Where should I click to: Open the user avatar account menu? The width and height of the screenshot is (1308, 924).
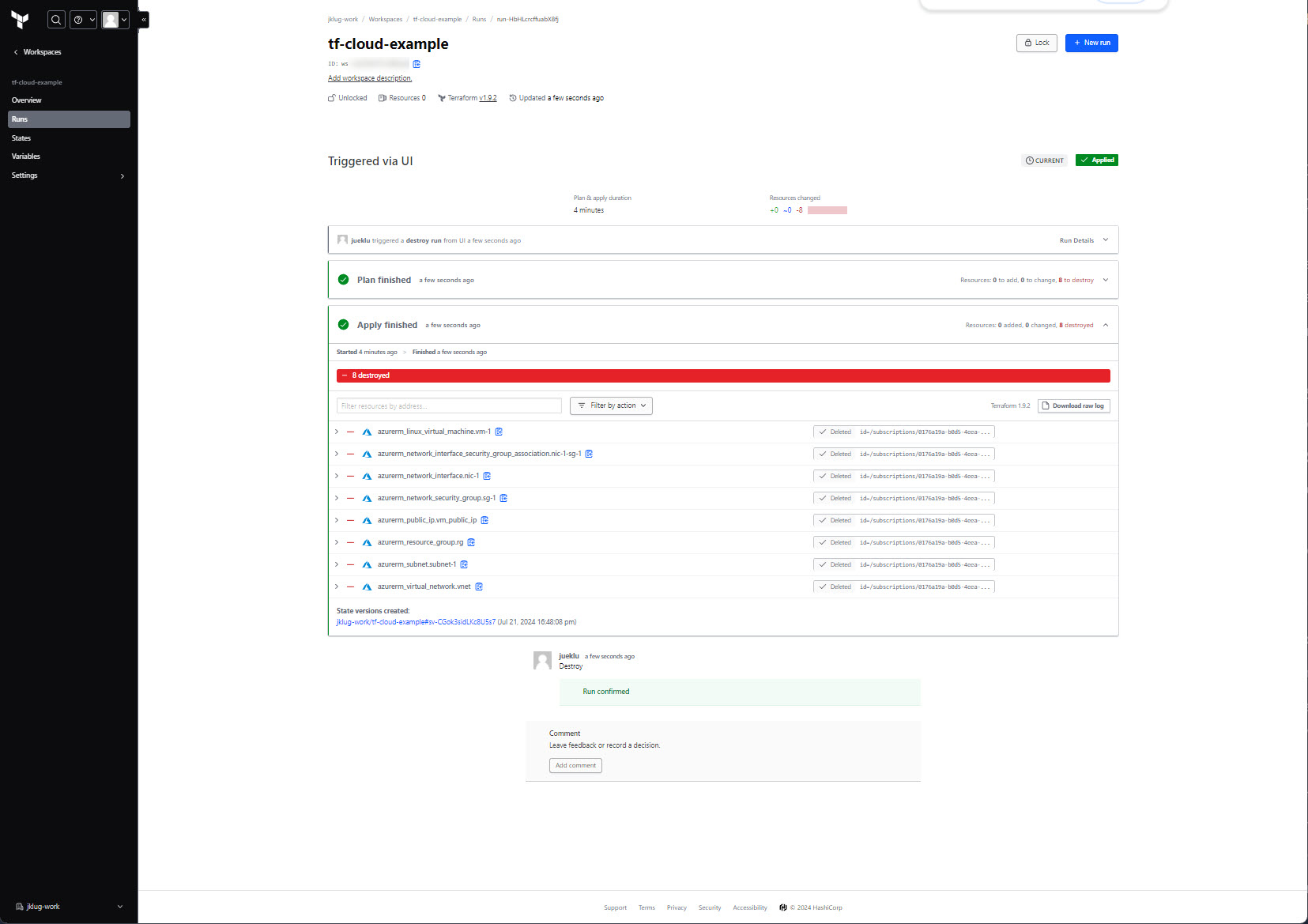click(x=115, y=20)
